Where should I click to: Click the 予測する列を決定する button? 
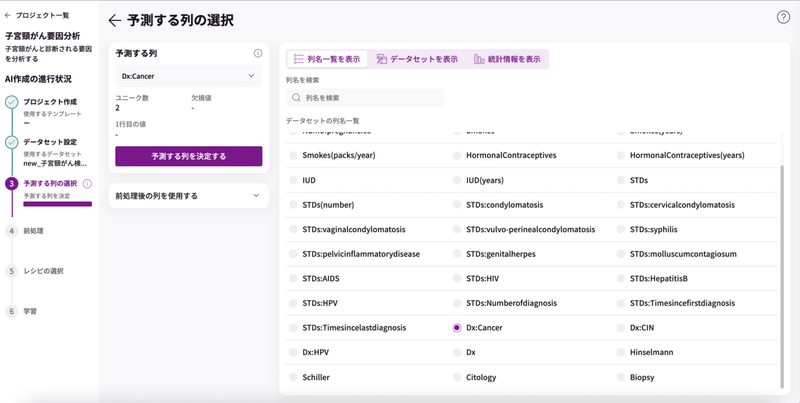pyautogui.click(x=189, y=156)
